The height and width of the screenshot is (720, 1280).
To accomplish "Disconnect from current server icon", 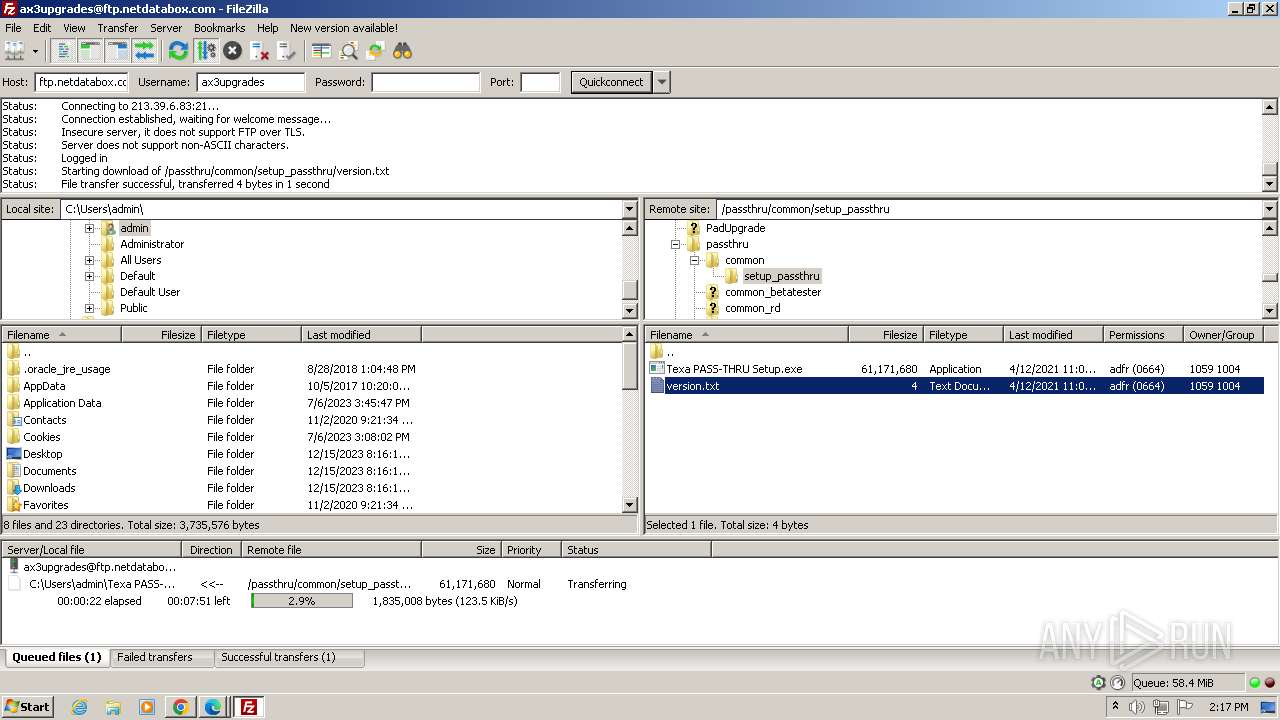I will (x=259, y=50).
